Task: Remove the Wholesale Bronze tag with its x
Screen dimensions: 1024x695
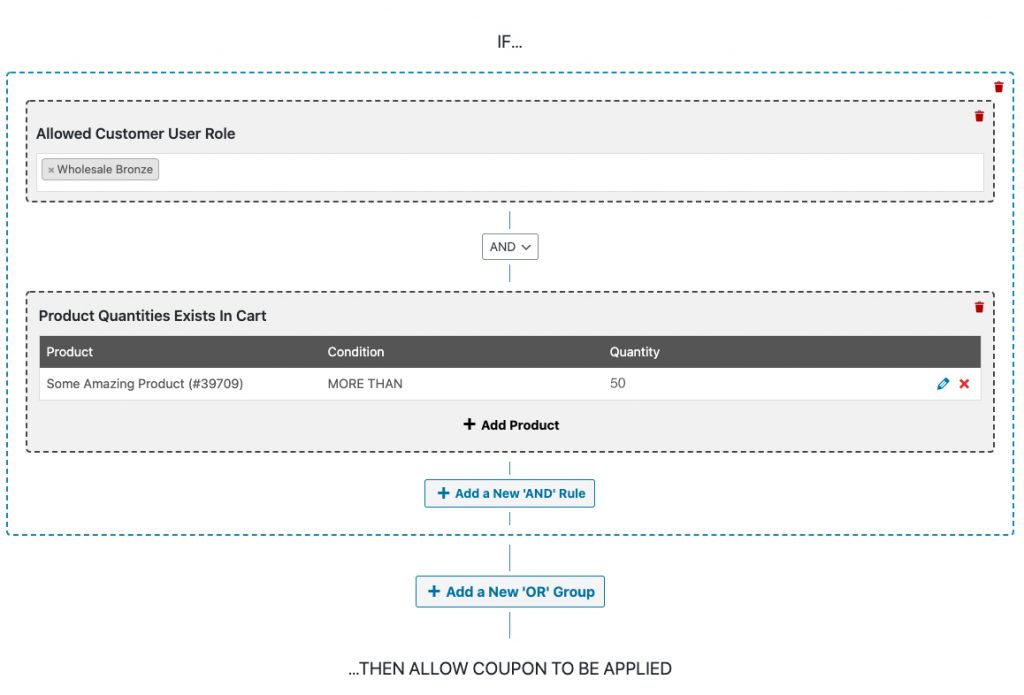Action: click(51, 170)
